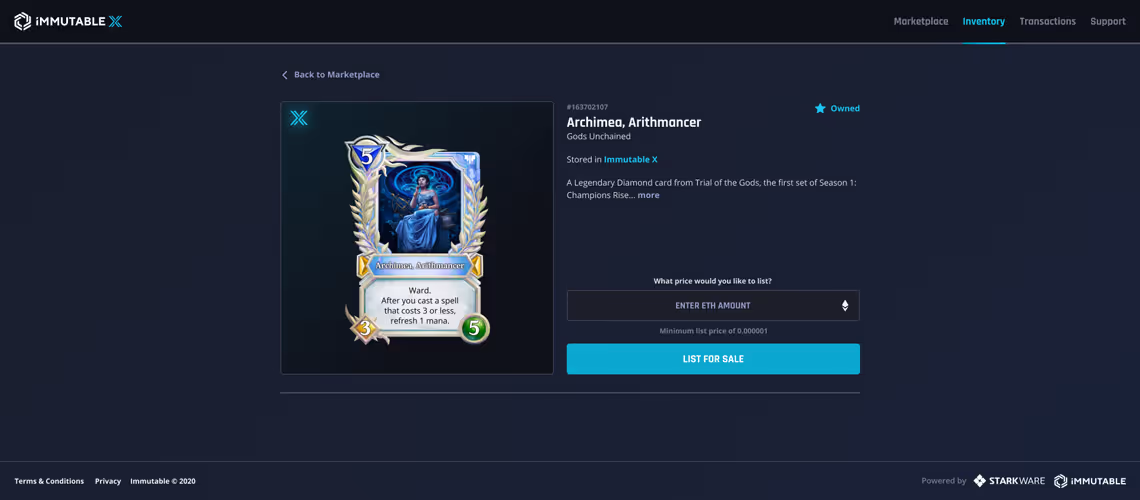Open the Marketplace tab
This screenshot has width=1140, height=500.
pos(920,22)
